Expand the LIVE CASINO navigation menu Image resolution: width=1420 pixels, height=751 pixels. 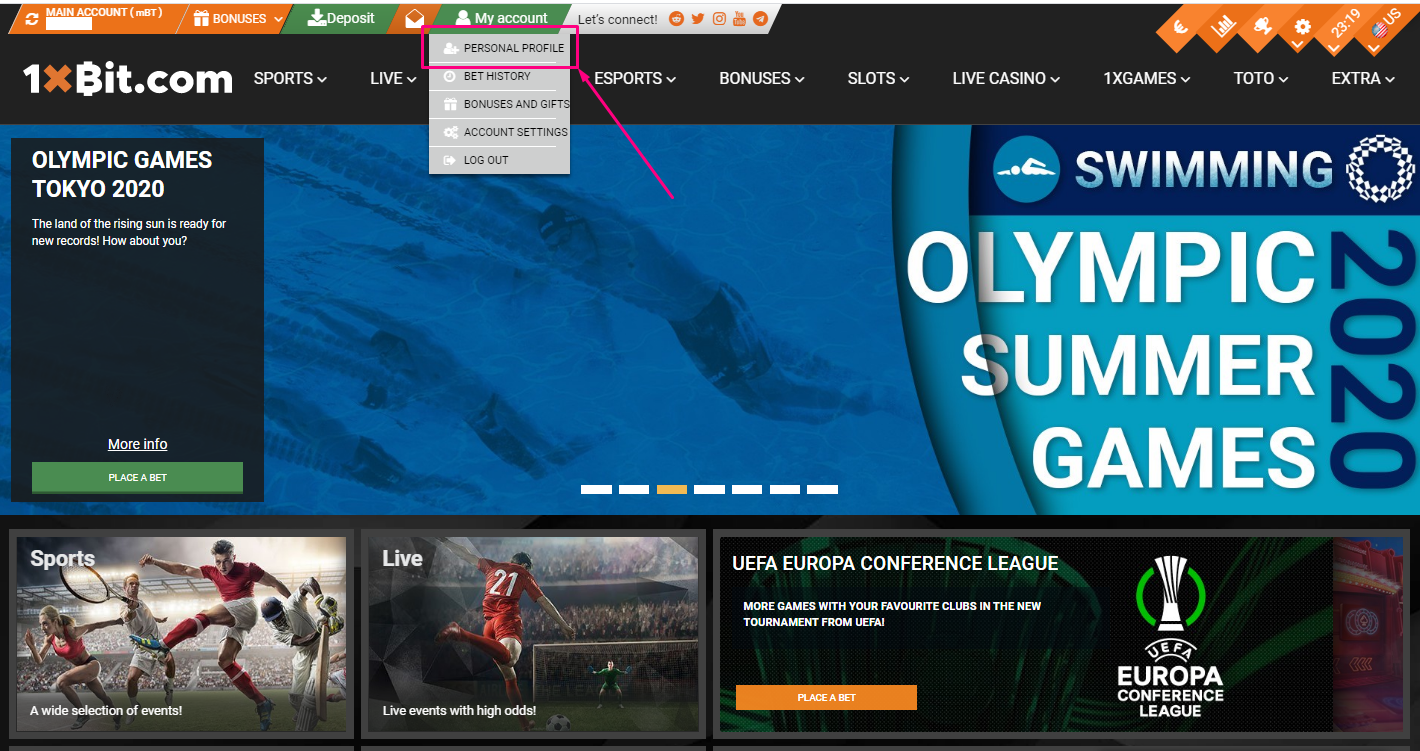tap(1005, 78)
